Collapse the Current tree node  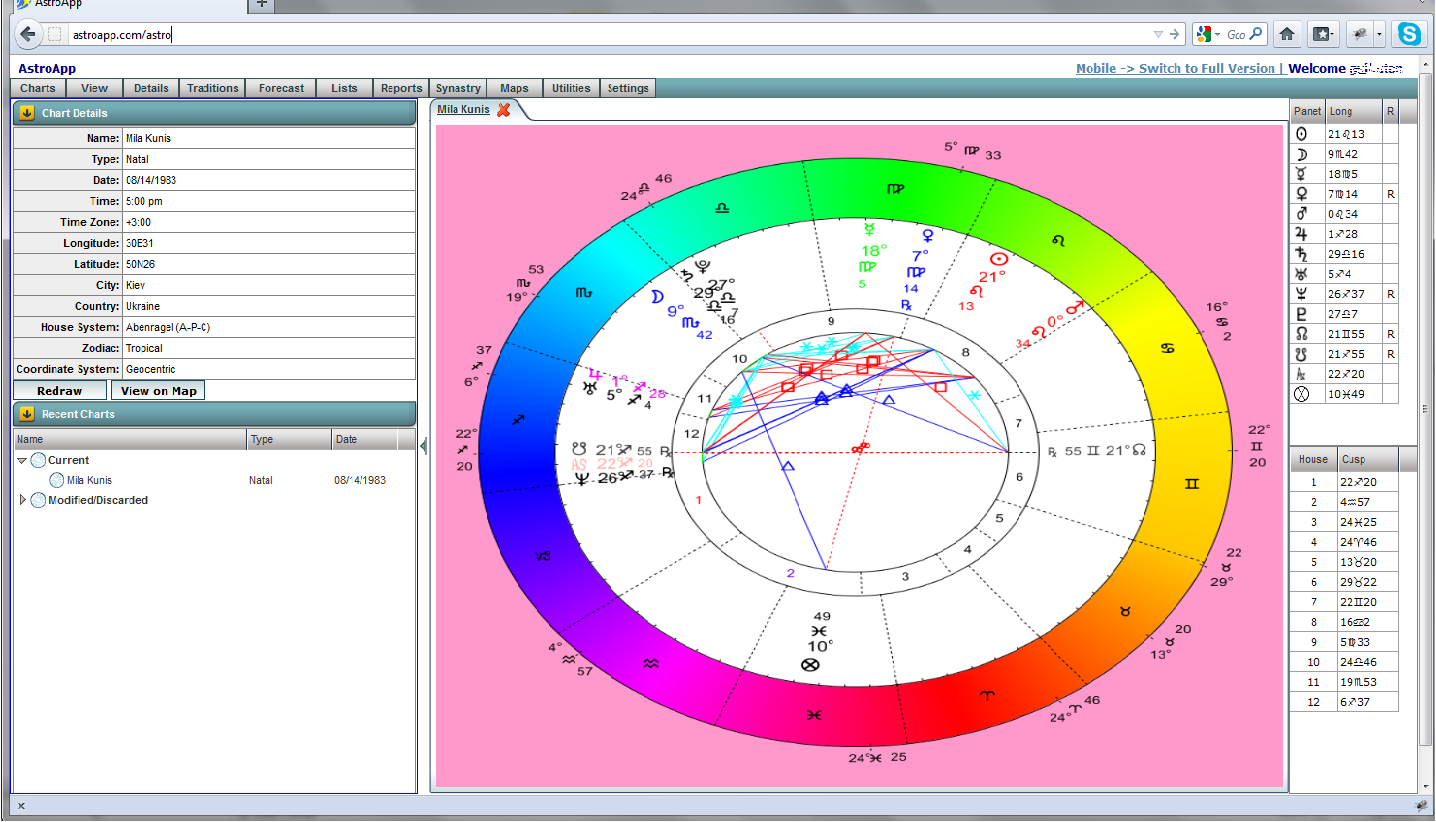(x=22, y=460)
